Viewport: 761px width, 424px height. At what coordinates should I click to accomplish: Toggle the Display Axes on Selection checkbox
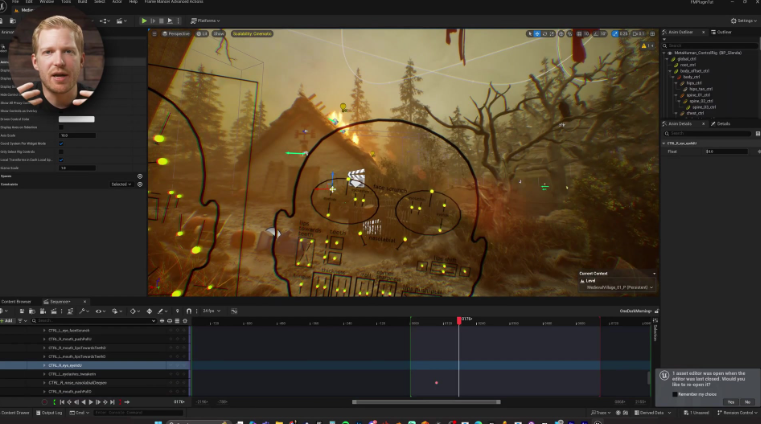[61, 128]
